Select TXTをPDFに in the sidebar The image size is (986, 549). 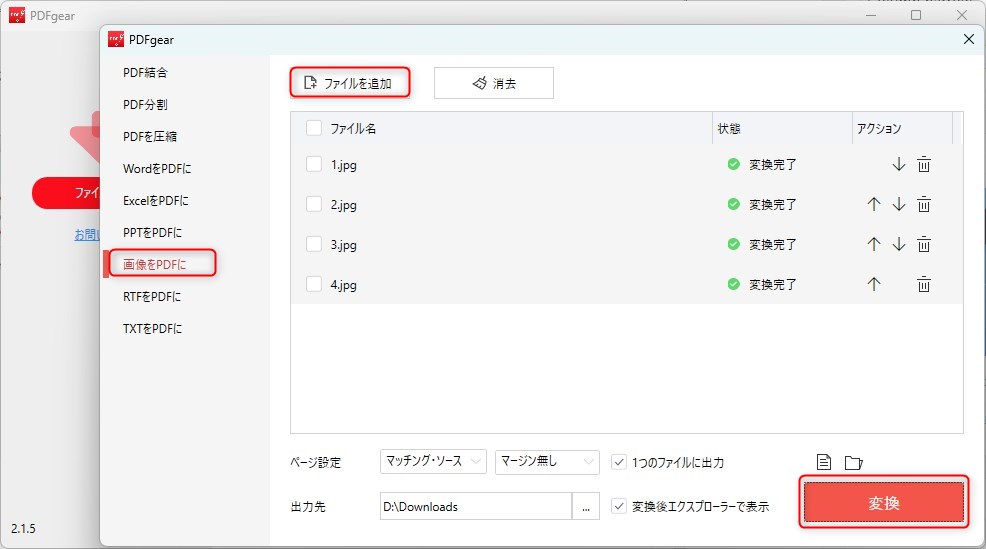[x=153, y=329]
